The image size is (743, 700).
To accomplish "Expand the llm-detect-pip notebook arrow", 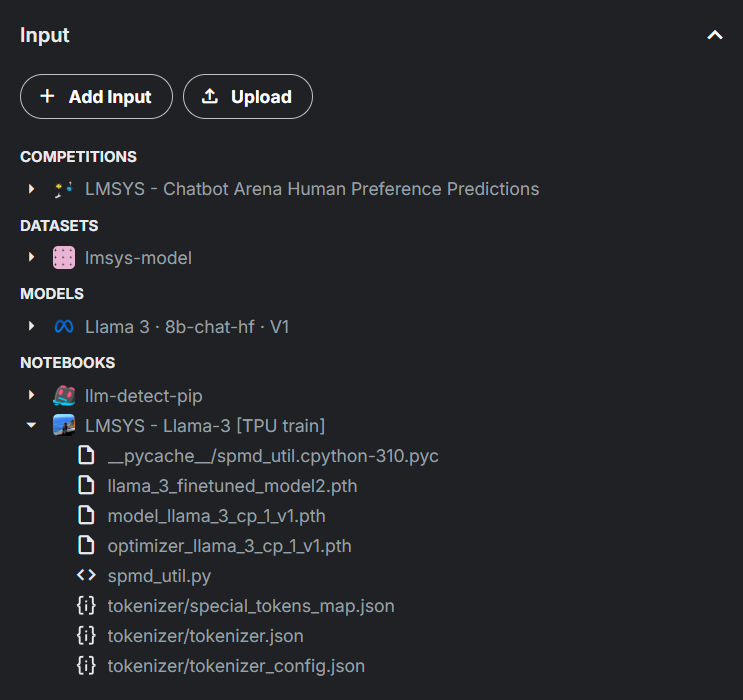I will point(31,395).
